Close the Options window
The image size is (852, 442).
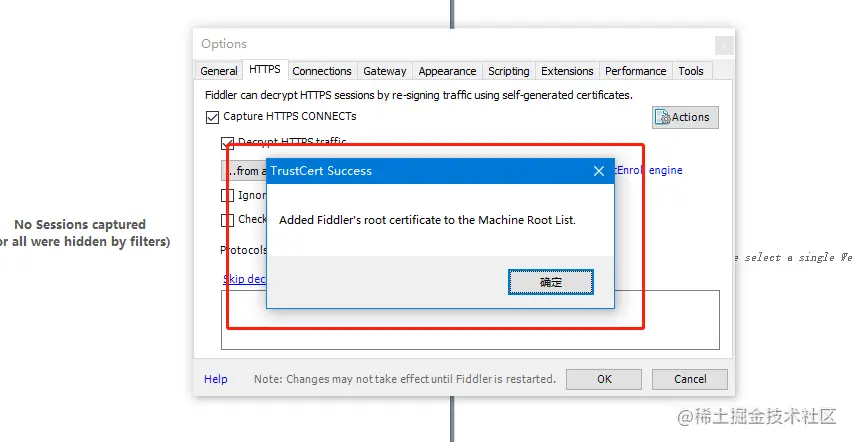(x=723, y=46)
